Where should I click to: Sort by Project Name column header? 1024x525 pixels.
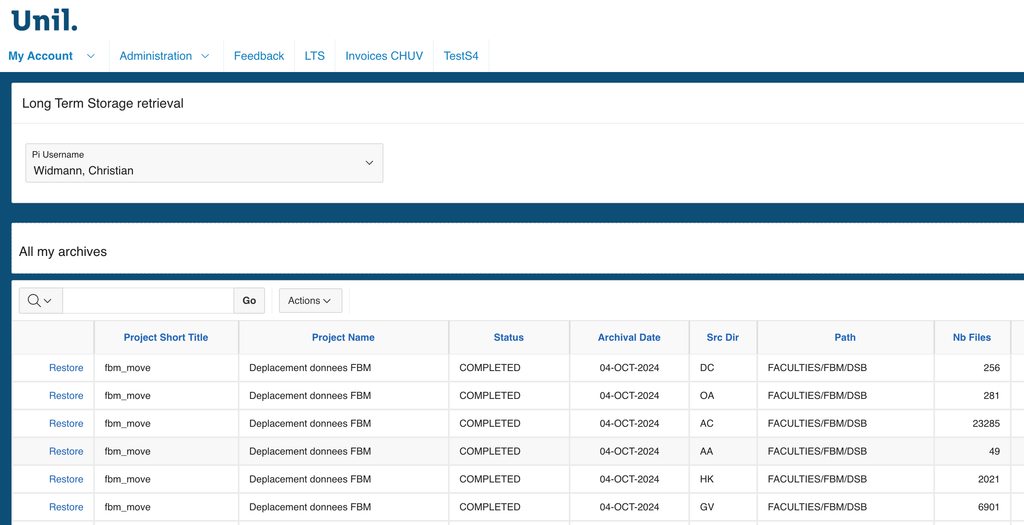tap(344, 338)
